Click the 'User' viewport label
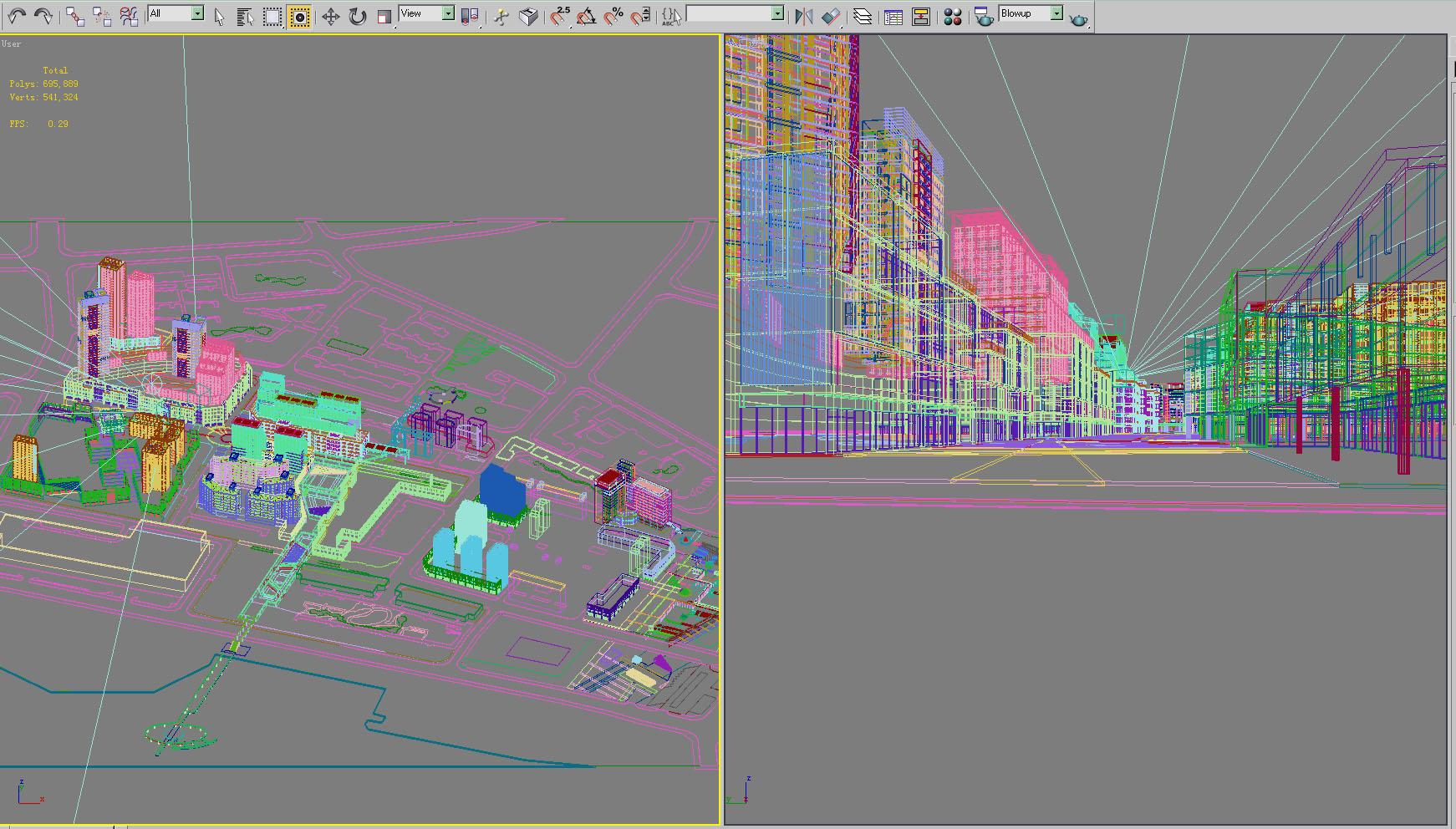Image resolution: width=1456 pixels, height=829 pixels. pos(11,43)
